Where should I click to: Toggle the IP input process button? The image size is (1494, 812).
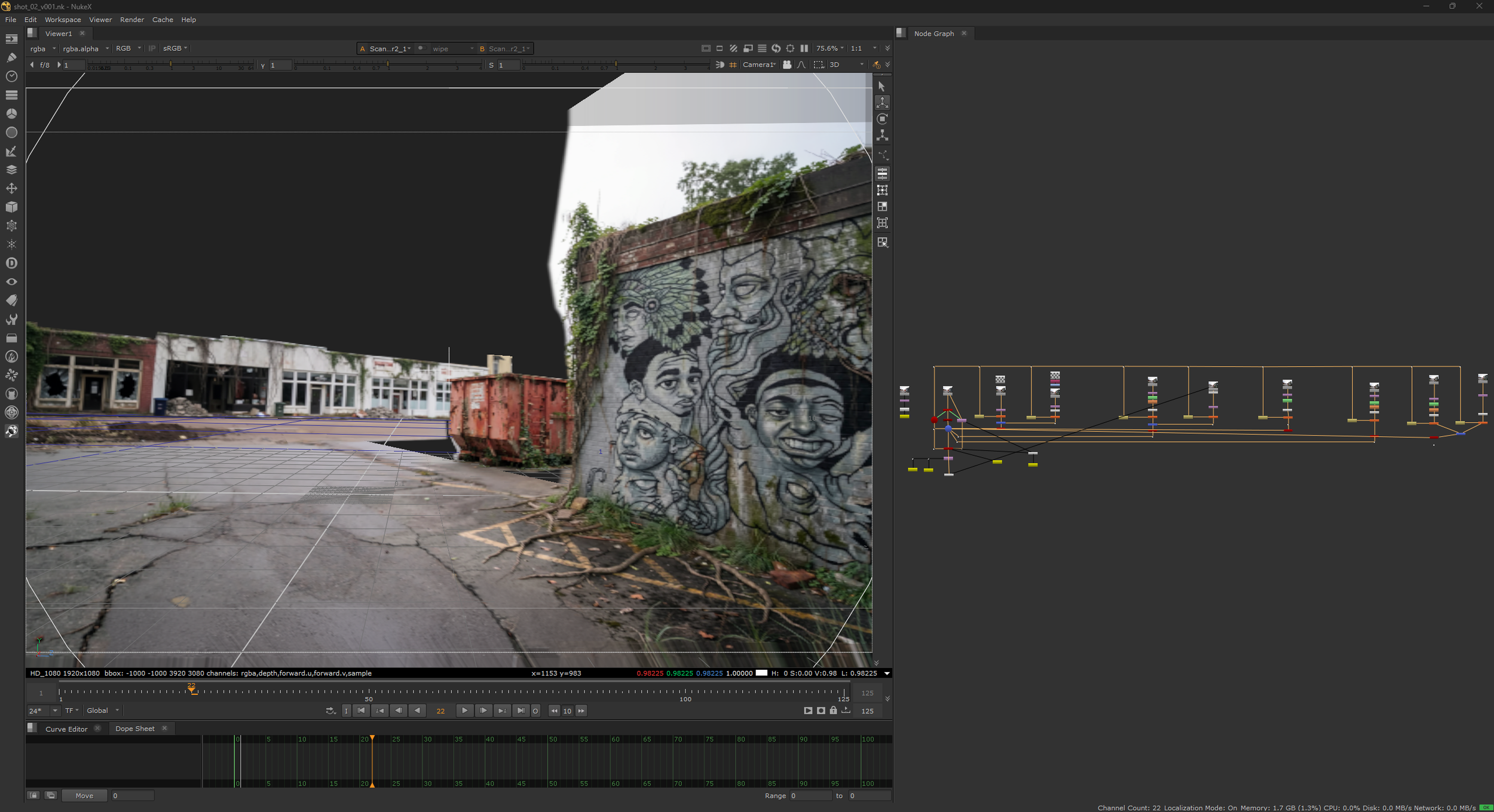pos(152,48)
